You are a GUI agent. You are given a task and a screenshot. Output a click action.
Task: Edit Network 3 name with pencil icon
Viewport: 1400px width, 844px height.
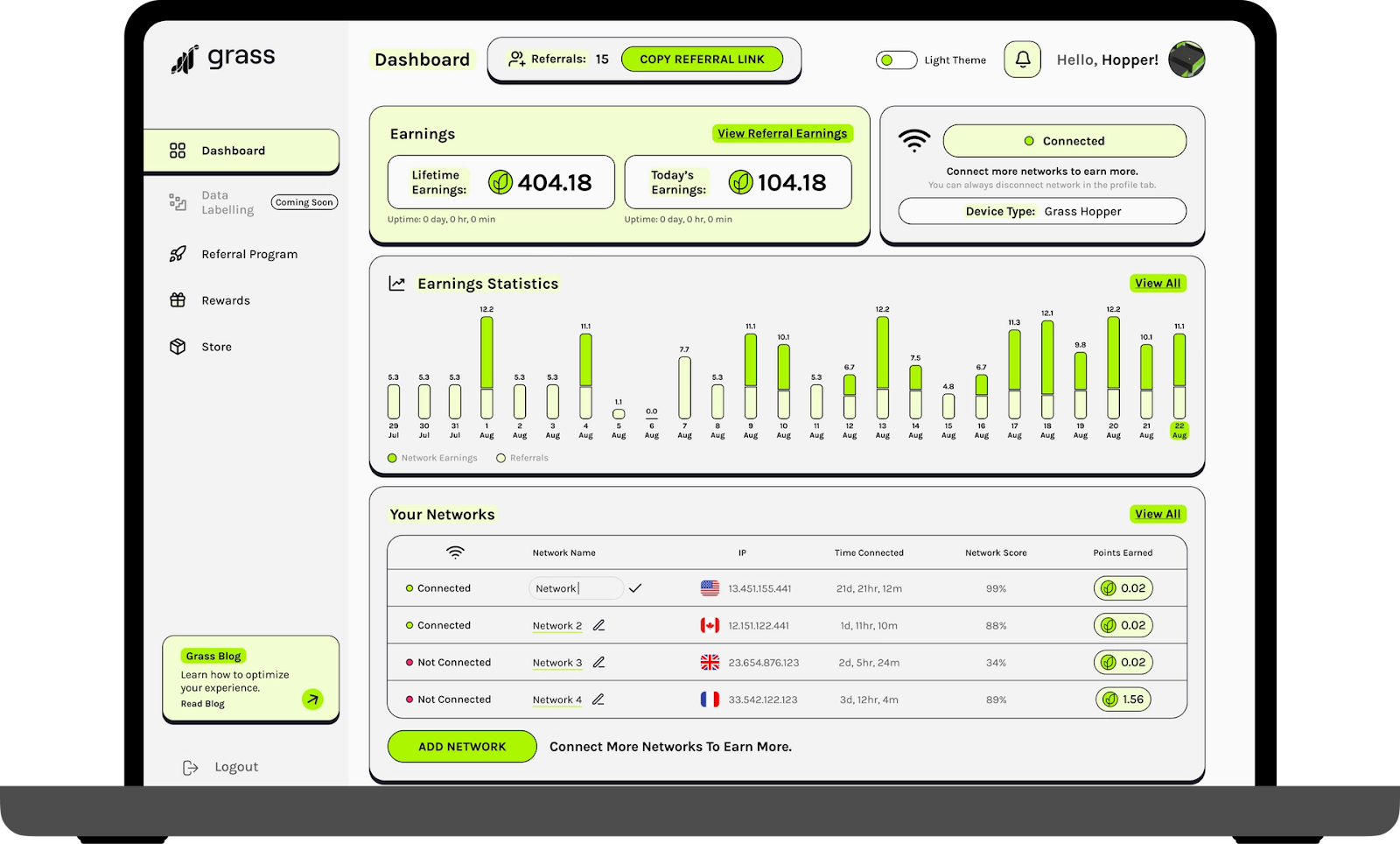click(x=599, y=663)
